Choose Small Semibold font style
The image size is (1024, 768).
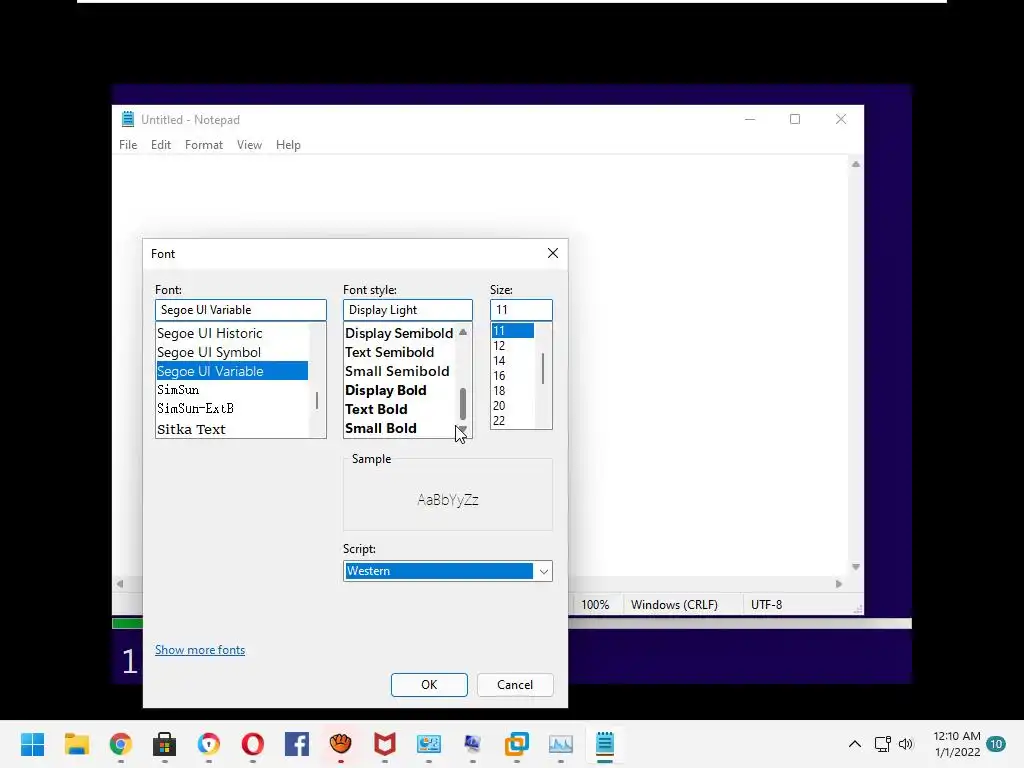399,371
